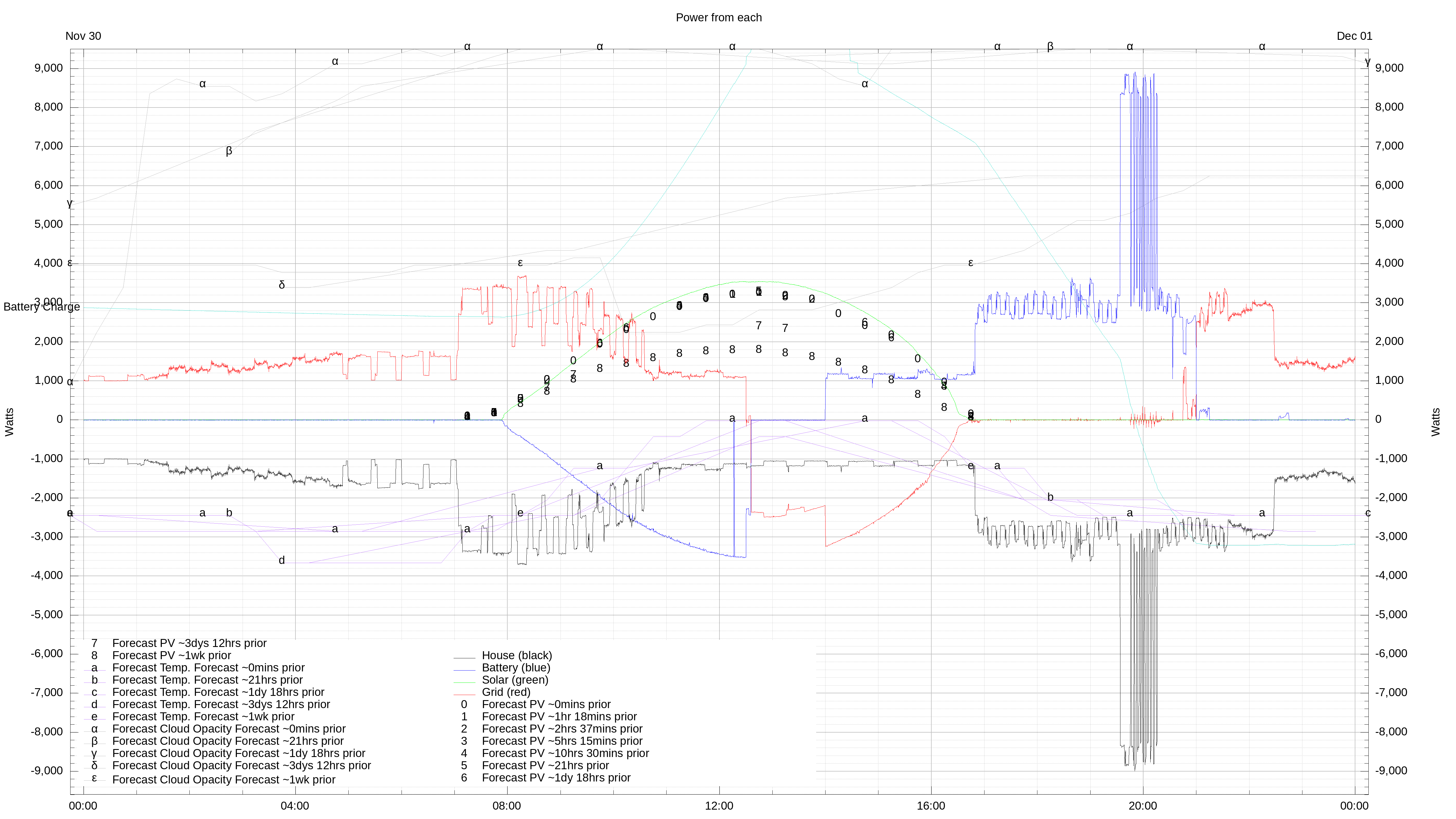The image size is (1456, 819).
Task: Click legend 'Forecast Cloud Opacity Forecast ~21hrs prior'
Action: [x=228, y=741]
